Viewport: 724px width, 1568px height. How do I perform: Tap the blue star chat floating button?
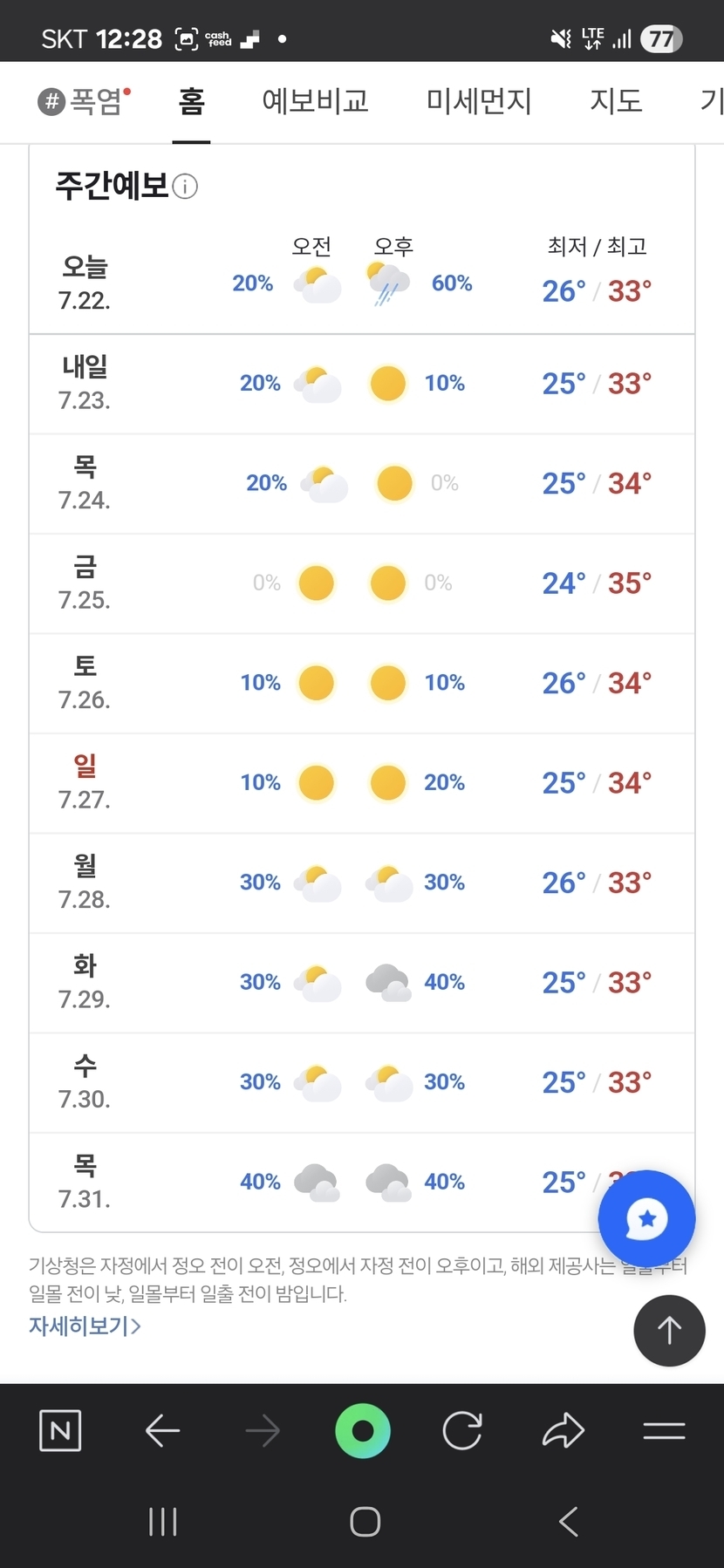tap(646, 1218)
